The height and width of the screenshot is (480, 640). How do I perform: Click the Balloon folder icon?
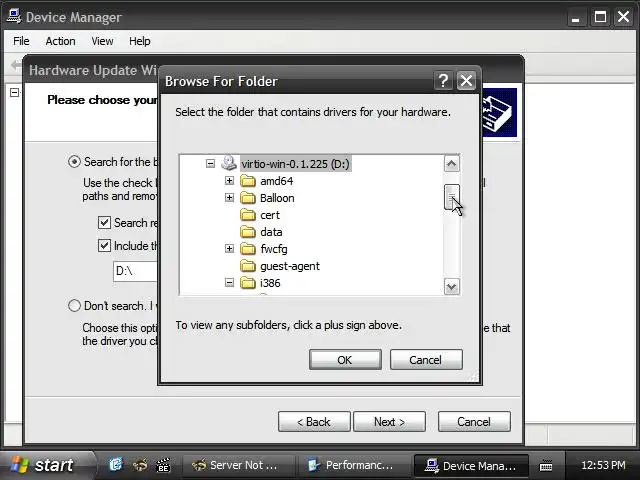(248, 198)
